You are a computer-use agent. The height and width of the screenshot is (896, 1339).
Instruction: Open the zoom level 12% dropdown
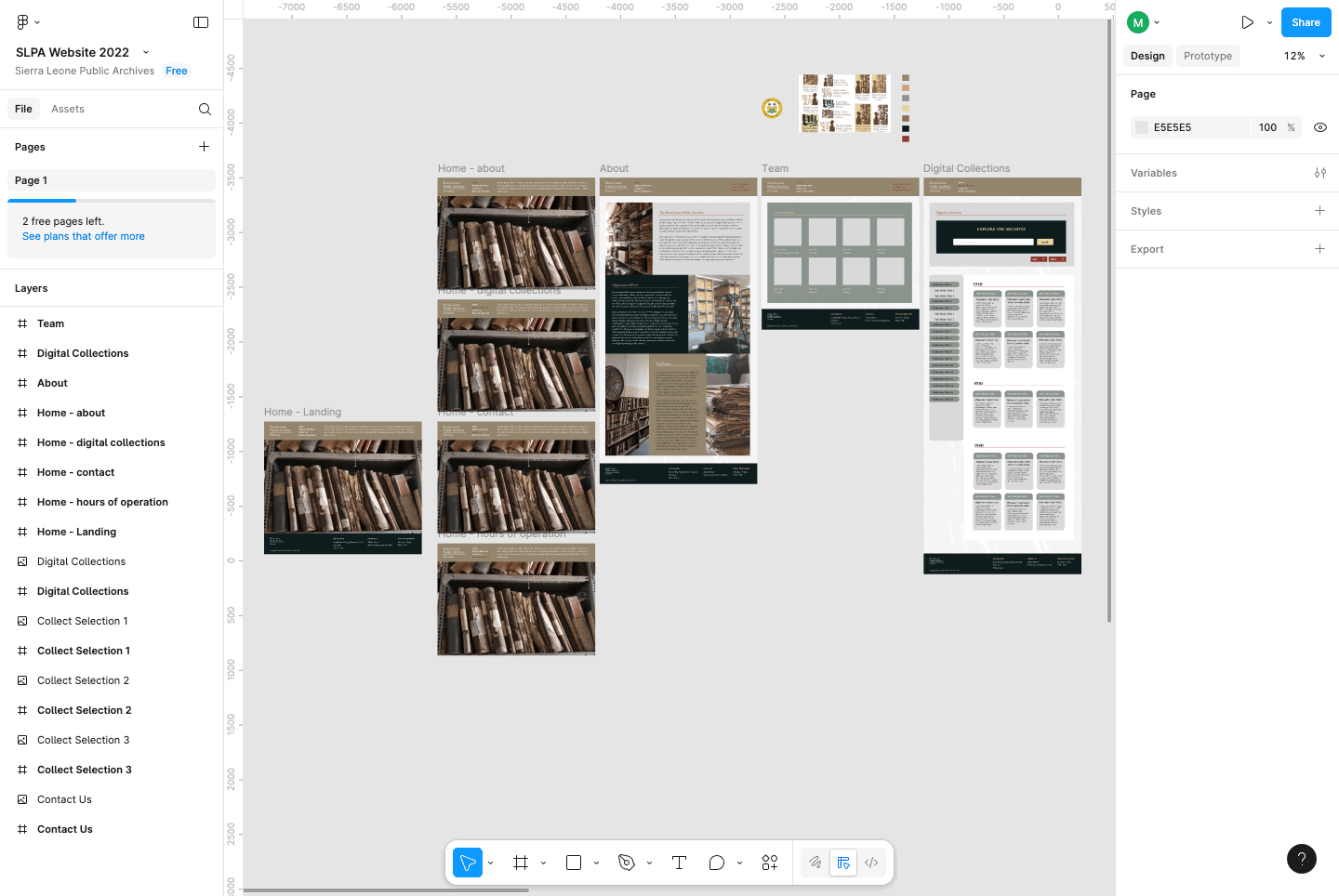(x=1304, y=56)
